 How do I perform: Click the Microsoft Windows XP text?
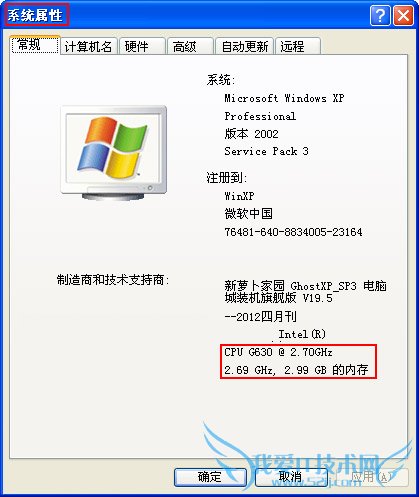point(284,98)
